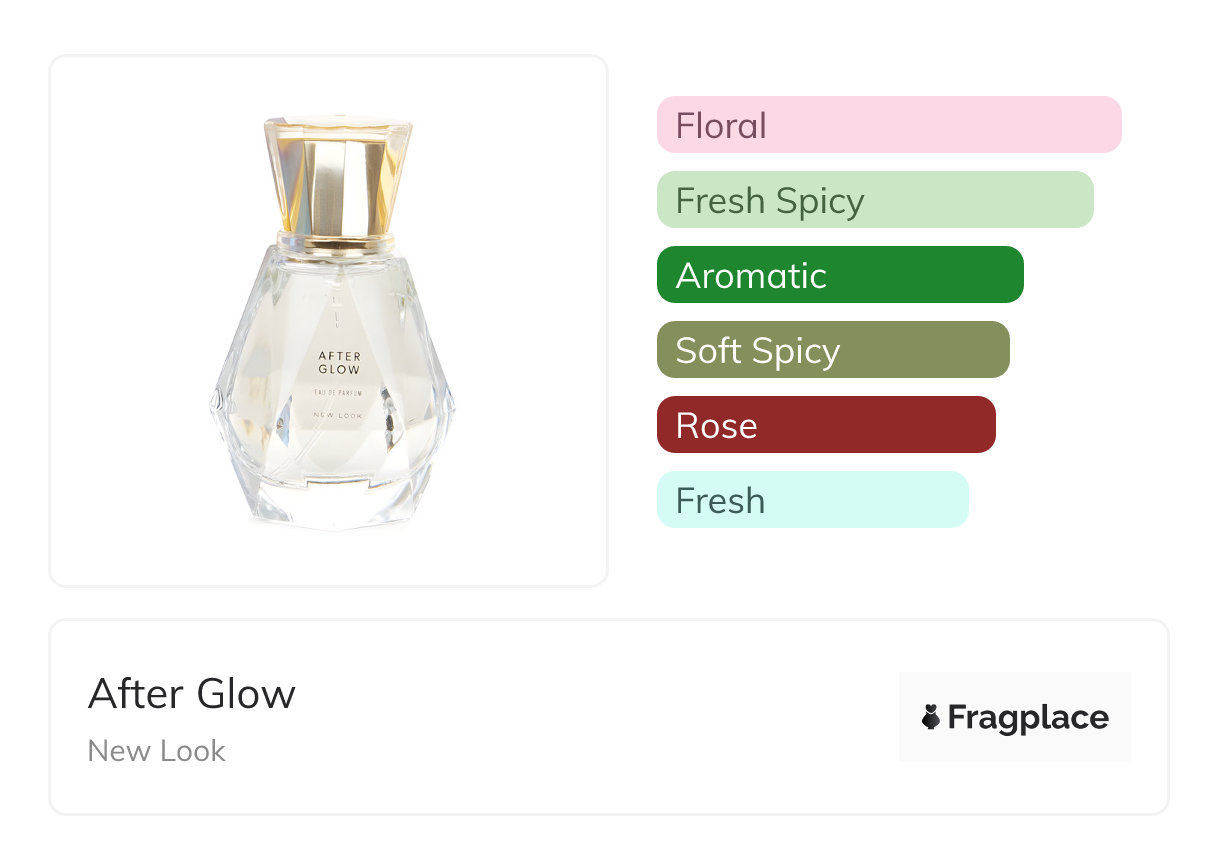Click the word Aromatic in the green bar
This screenshot has height=864, width=1218.
click(x=751, y=275)
